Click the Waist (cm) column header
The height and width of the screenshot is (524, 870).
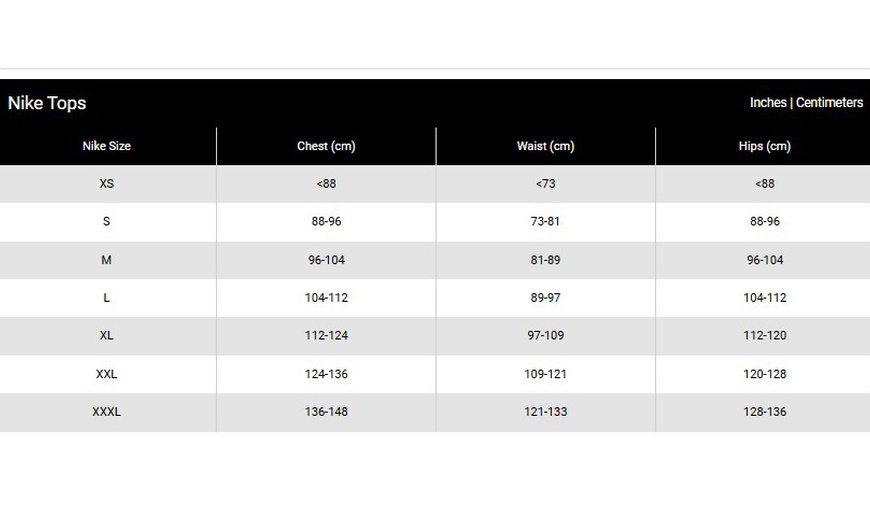coord(545,146)
